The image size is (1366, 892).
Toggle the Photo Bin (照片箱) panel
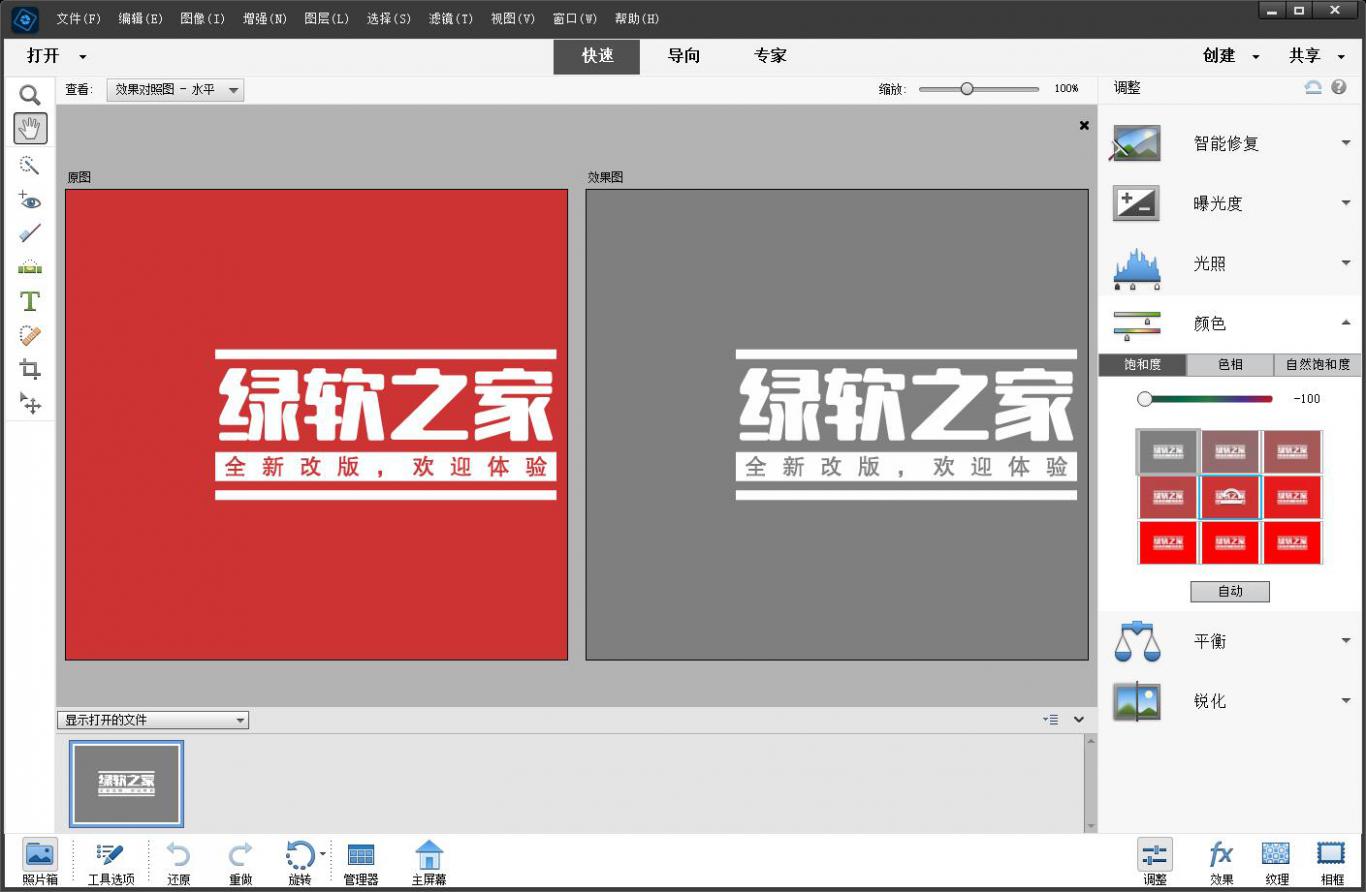[40, 862]
